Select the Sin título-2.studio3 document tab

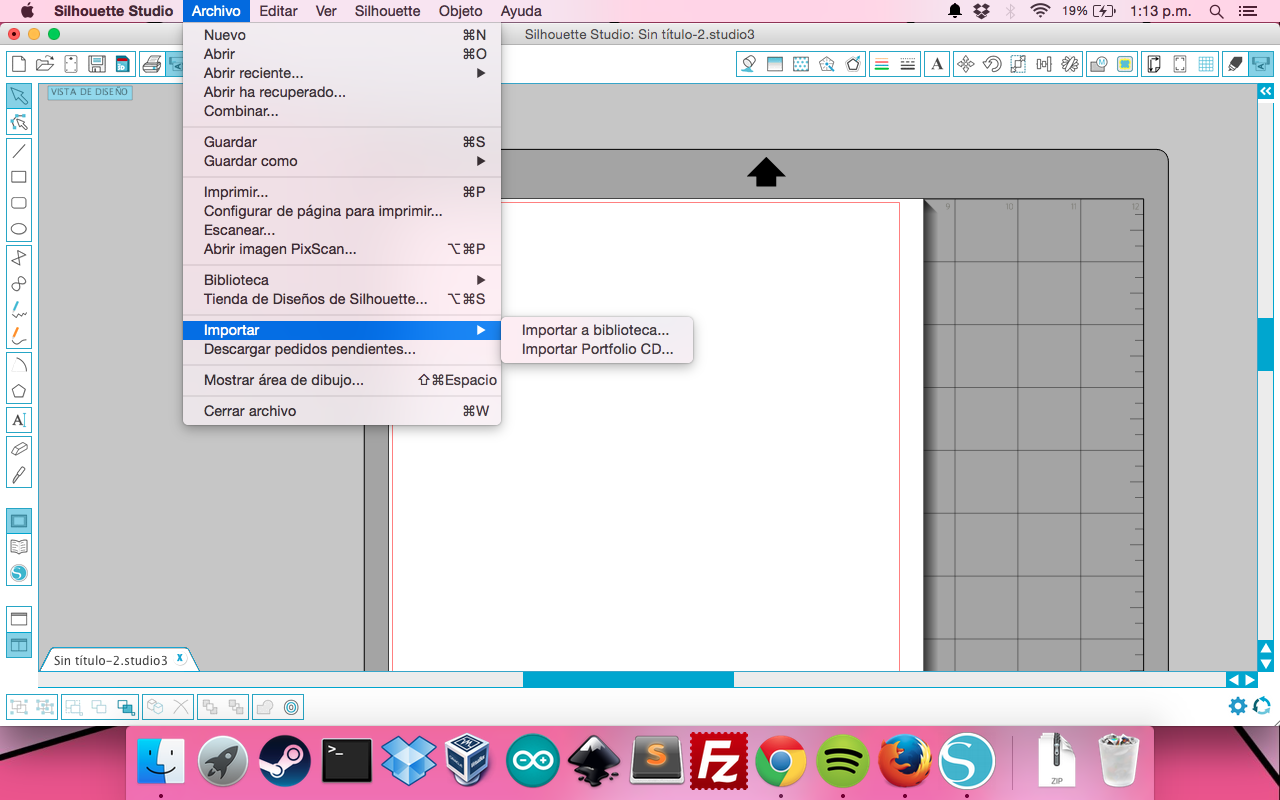111,660
